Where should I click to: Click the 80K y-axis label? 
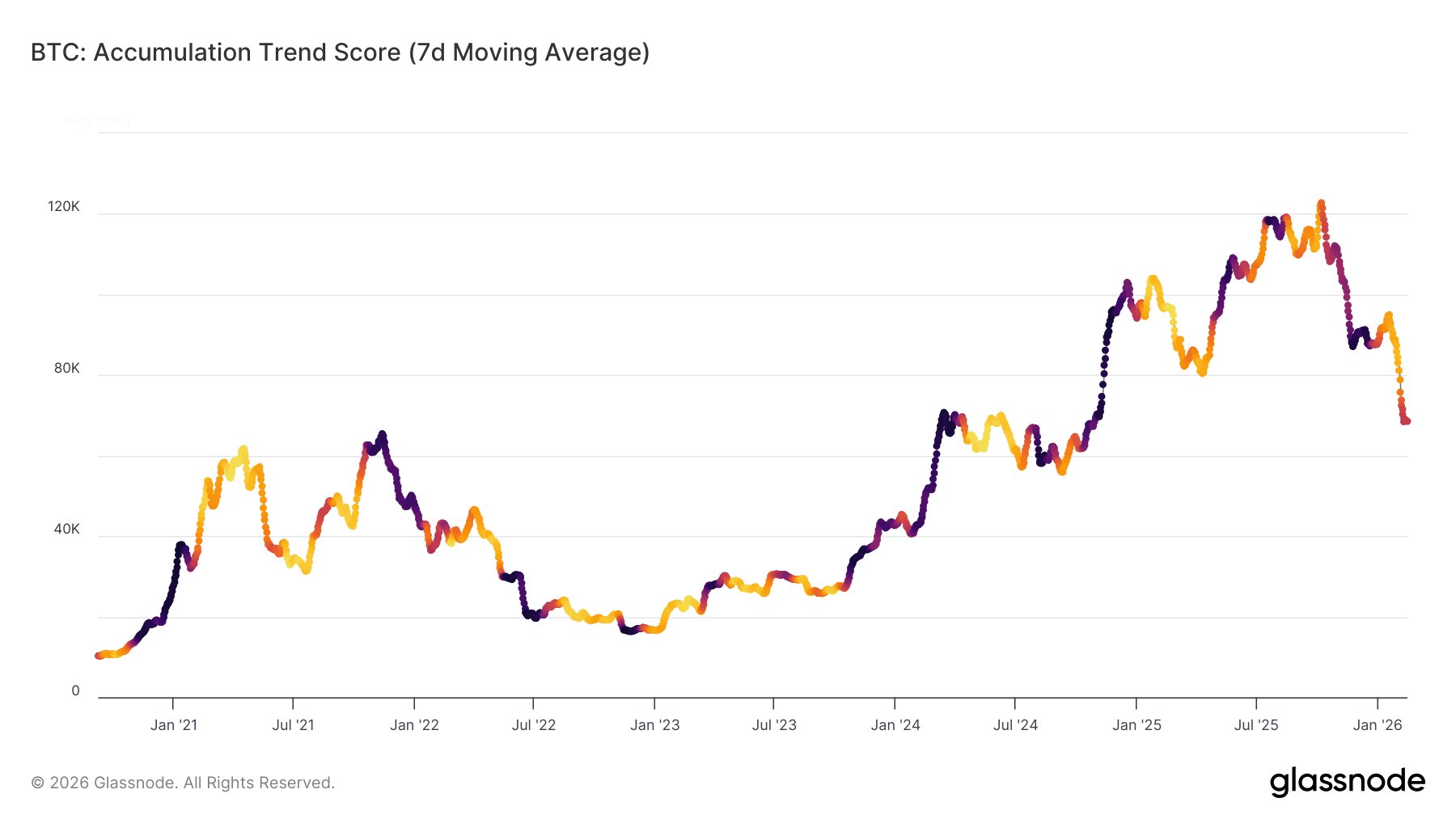coord(67,369)
